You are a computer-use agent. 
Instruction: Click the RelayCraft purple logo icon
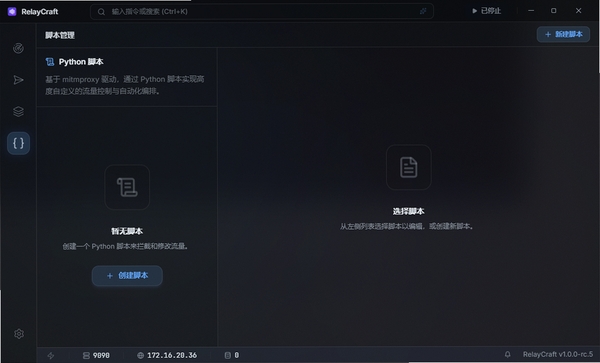(12, 11)
